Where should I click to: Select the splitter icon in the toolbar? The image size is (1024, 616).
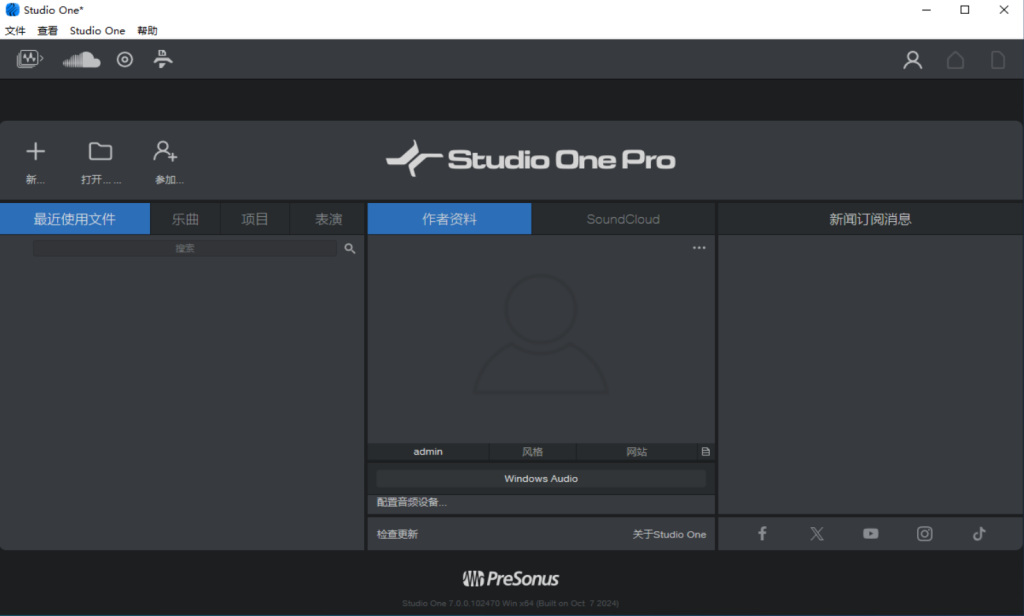[x=162, y=59]
